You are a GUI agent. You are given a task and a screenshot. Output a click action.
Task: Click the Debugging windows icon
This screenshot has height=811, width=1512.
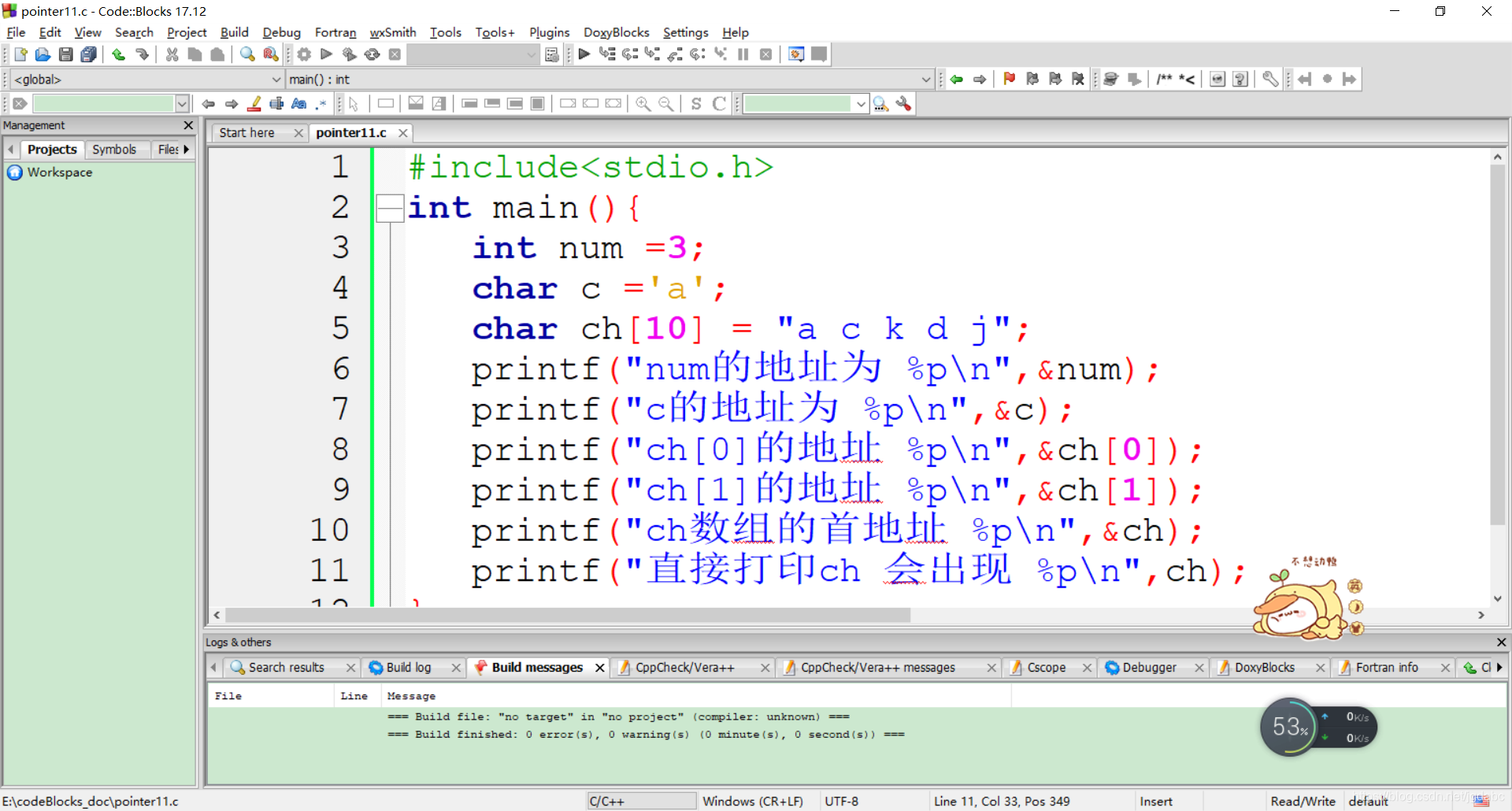[796, 54]
